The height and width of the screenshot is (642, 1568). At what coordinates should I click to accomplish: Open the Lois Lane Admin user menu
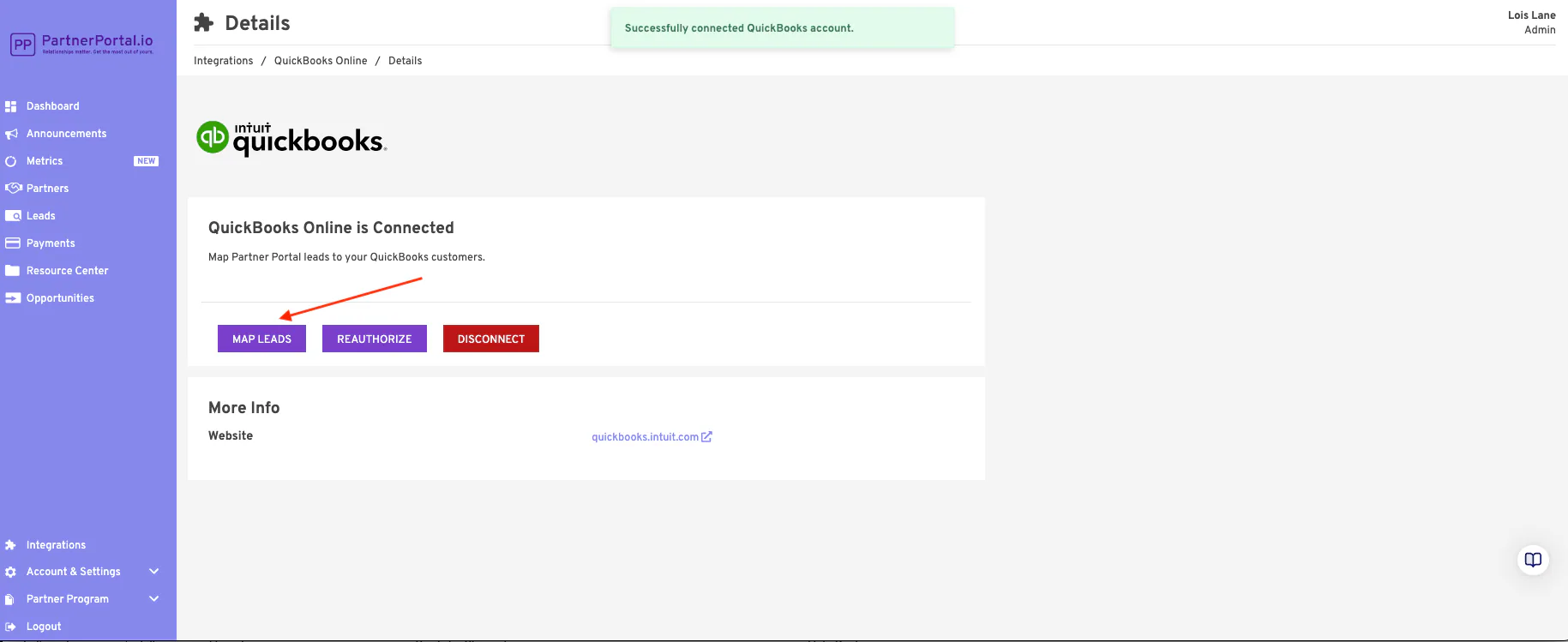[x=1531, y=22]
